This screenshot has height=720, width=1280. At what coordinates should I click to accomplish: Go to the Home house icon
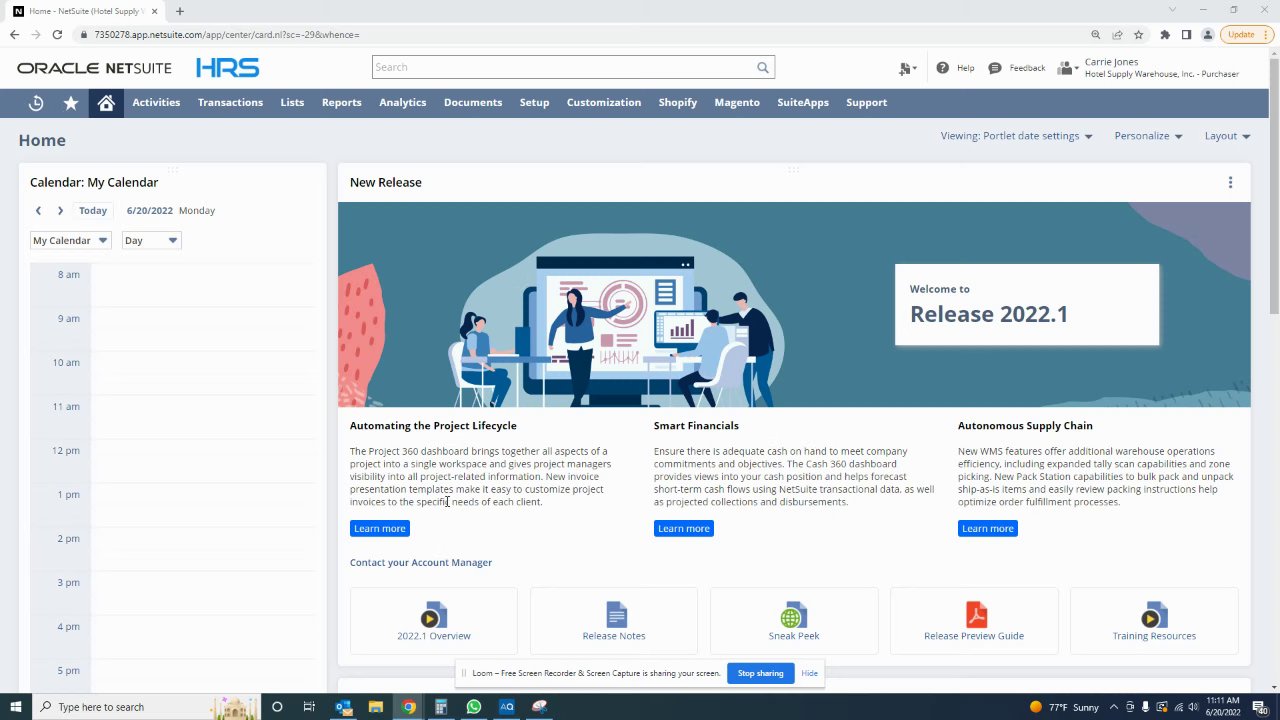coord(106,103)
